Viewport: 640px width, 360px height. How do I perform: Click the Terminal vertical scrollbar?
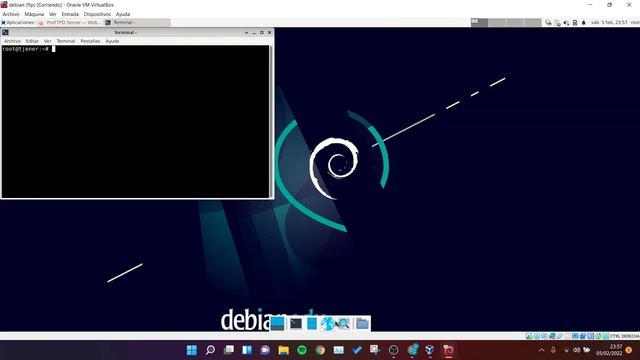(271, 121)
